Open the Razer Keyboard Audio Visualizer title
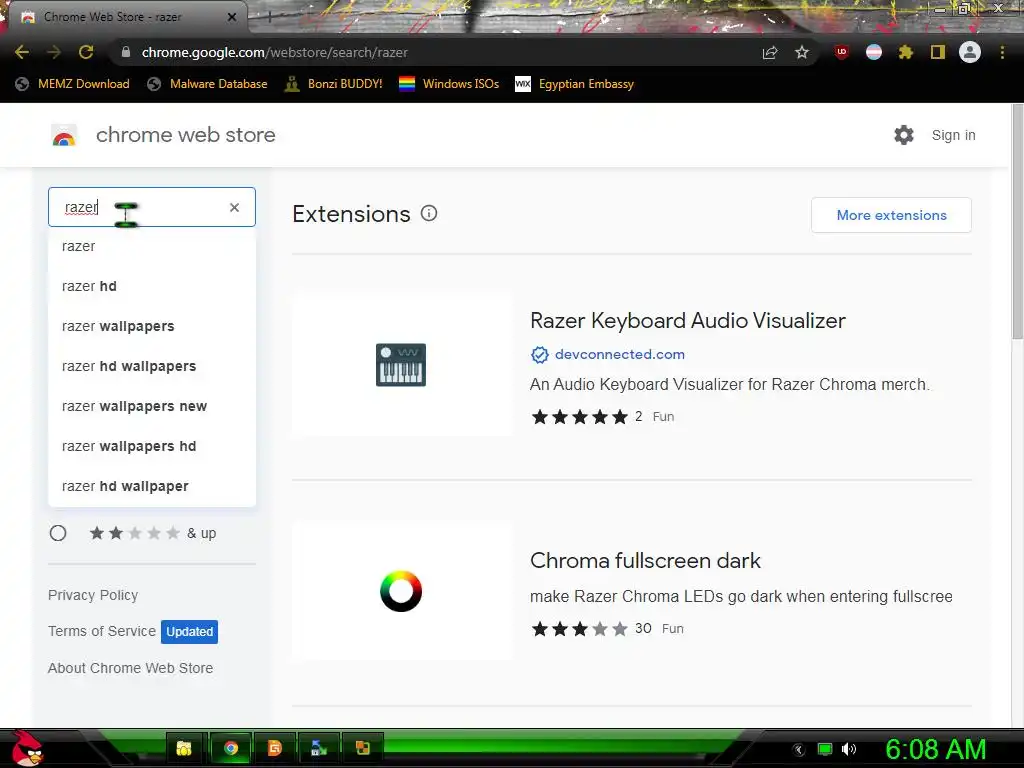This screenshot has height=768, width=1024. click(x=688, y=321)
